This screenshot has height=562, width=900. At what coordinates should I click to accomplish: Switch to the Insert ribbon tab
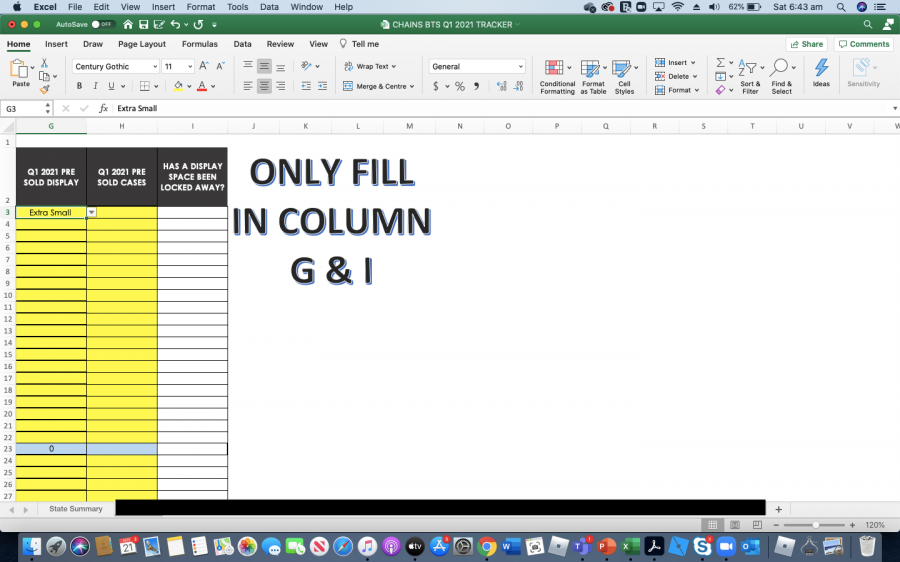56,44
